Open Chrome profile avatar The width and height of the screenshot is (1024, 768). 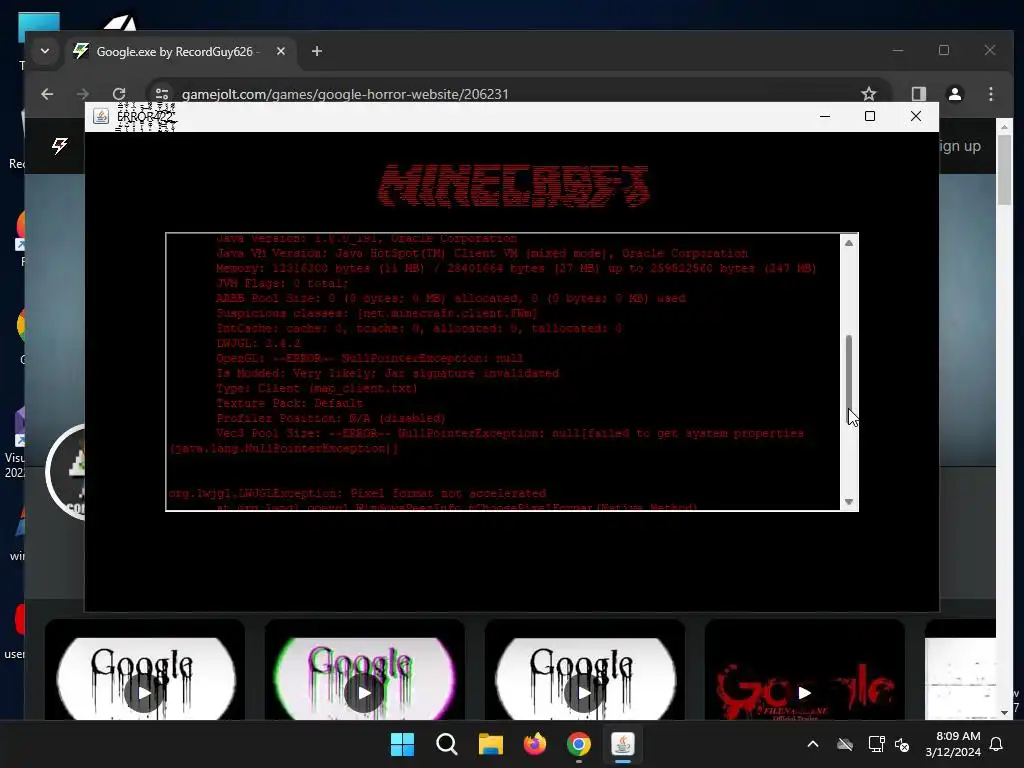955,94
